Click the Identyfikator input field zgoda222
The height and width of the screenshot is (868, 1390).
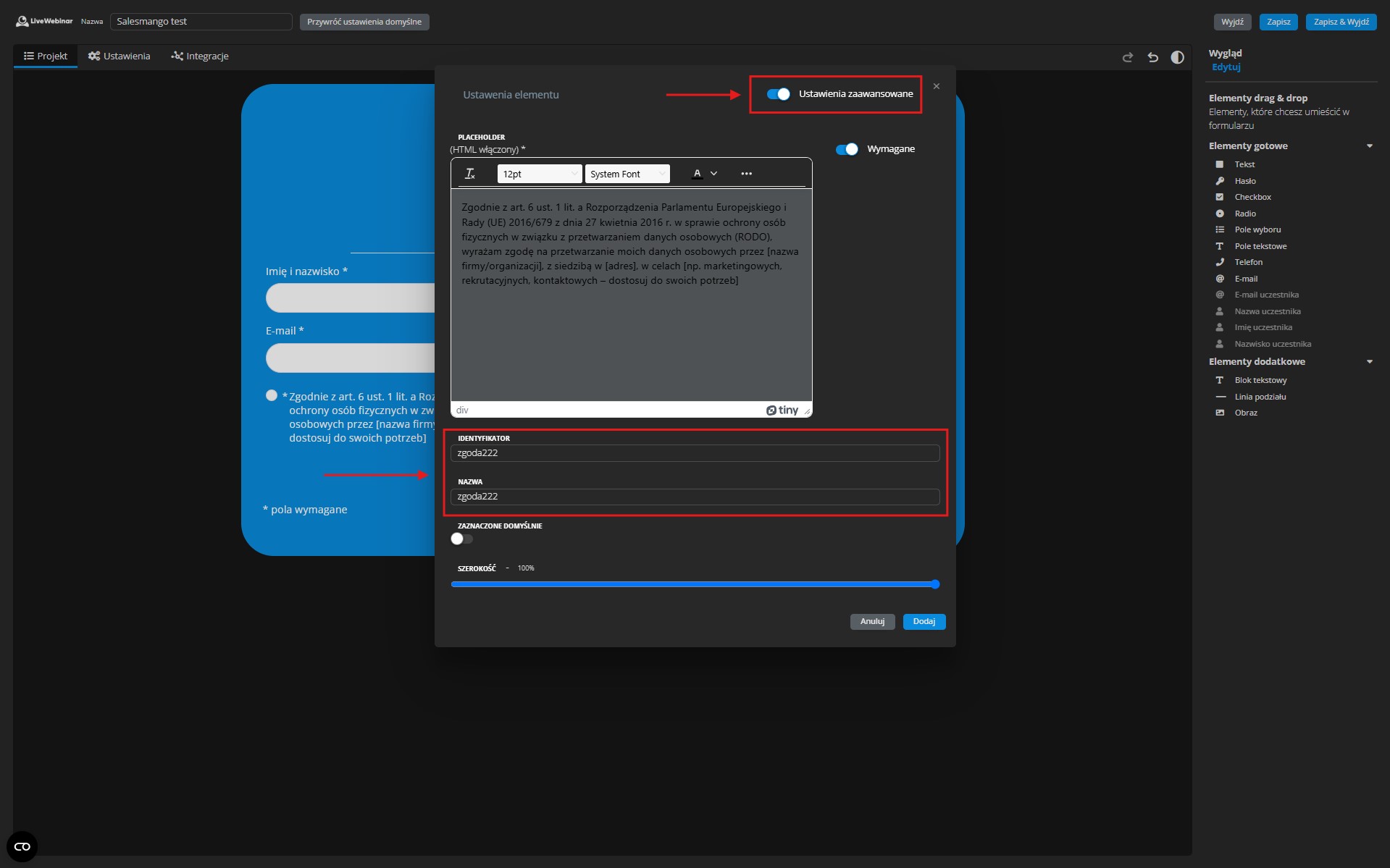(695, 452)
